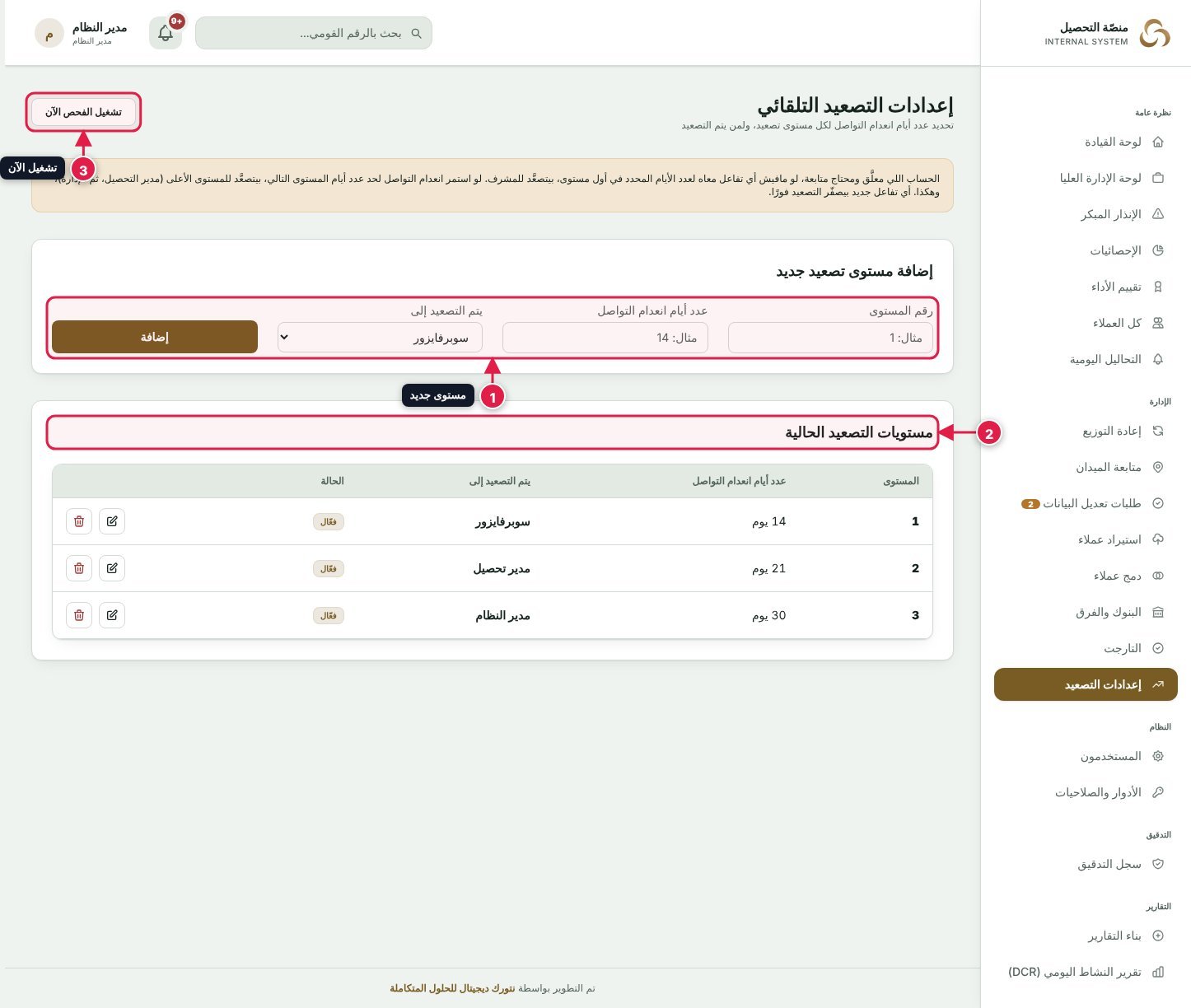Click the الإحصائيات pie chart icon

coord(1158,250)
